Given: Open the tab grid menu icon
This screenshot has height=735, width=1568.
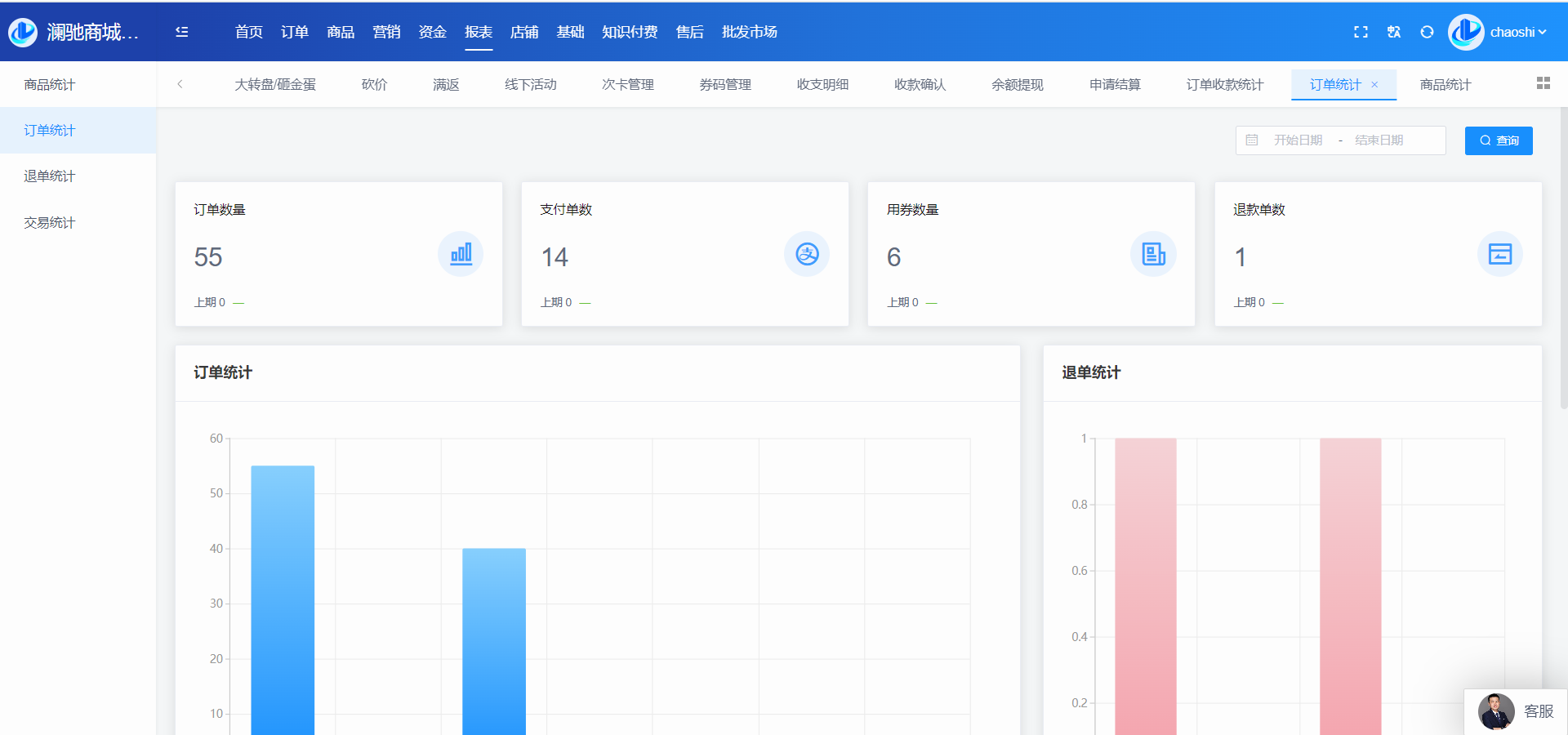Looking at the screenshot, I should (x=1543, y=83).
